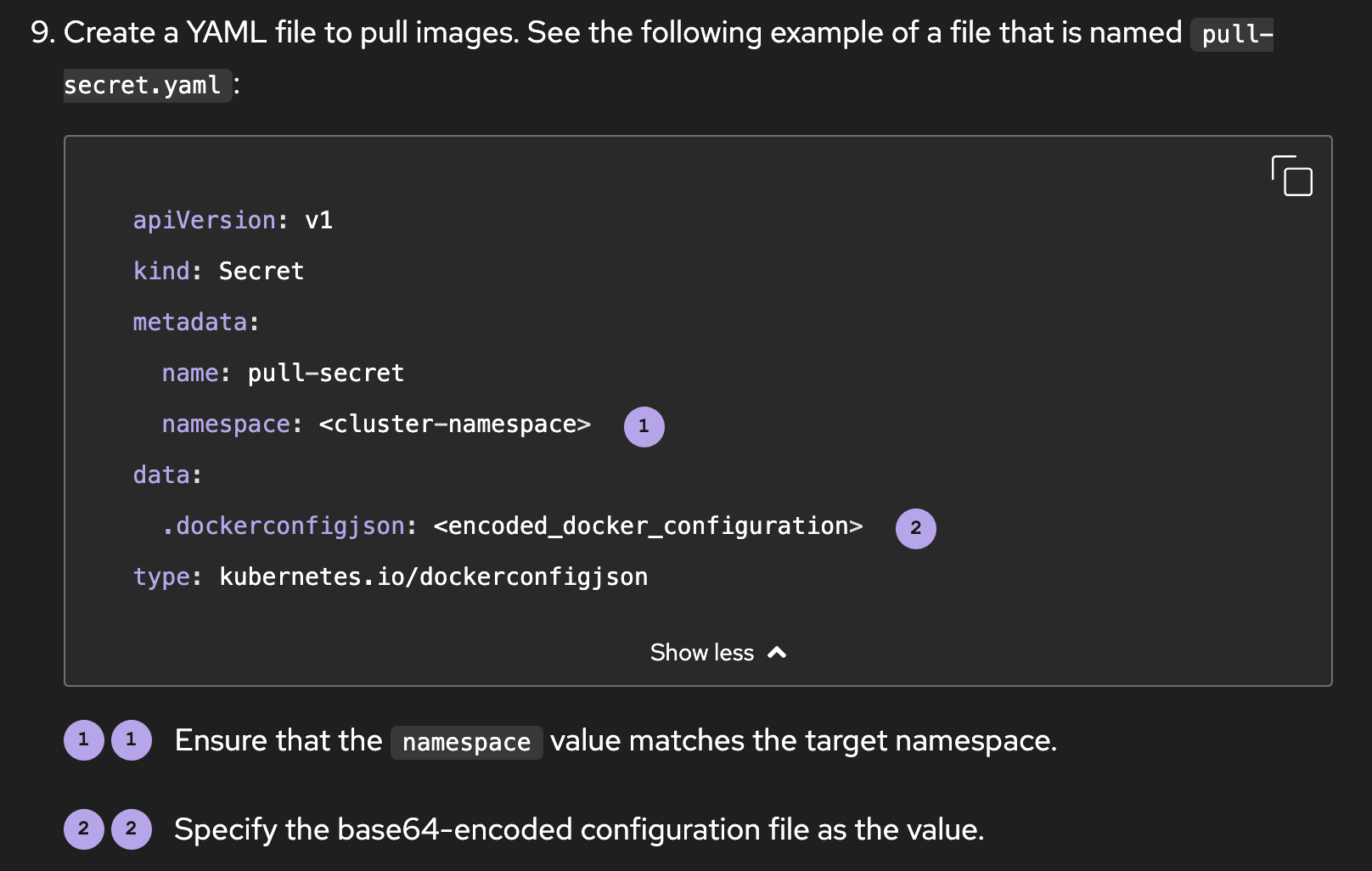The width and height of the screenshot is (1372, 871).
Task: Click the leftmost 1 badge below code block
Action: click(x=83, y=739)
